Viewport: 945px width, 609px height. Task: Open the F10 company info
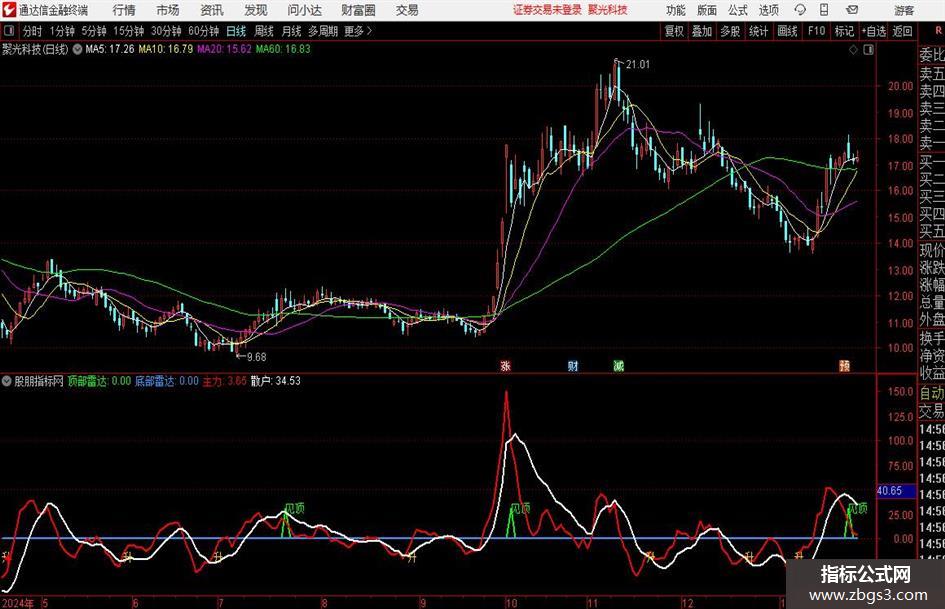817,31
